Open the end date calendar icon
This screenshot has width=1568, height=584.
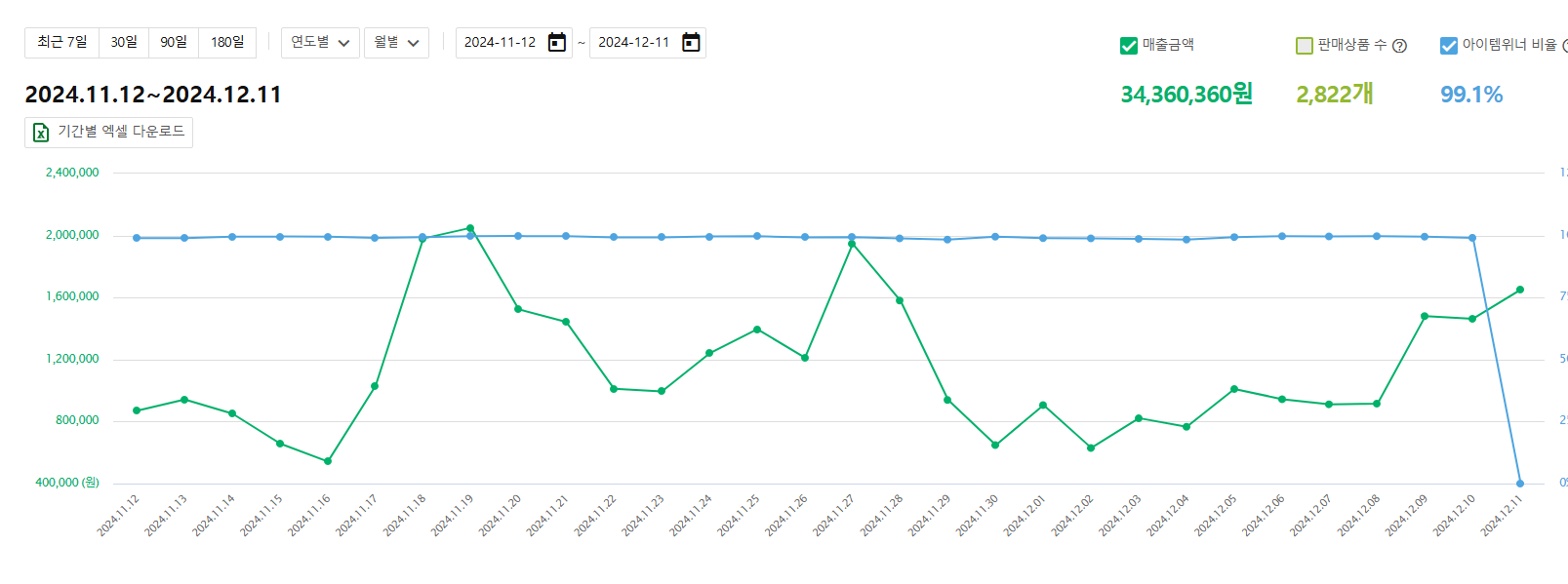coord(691,43)
